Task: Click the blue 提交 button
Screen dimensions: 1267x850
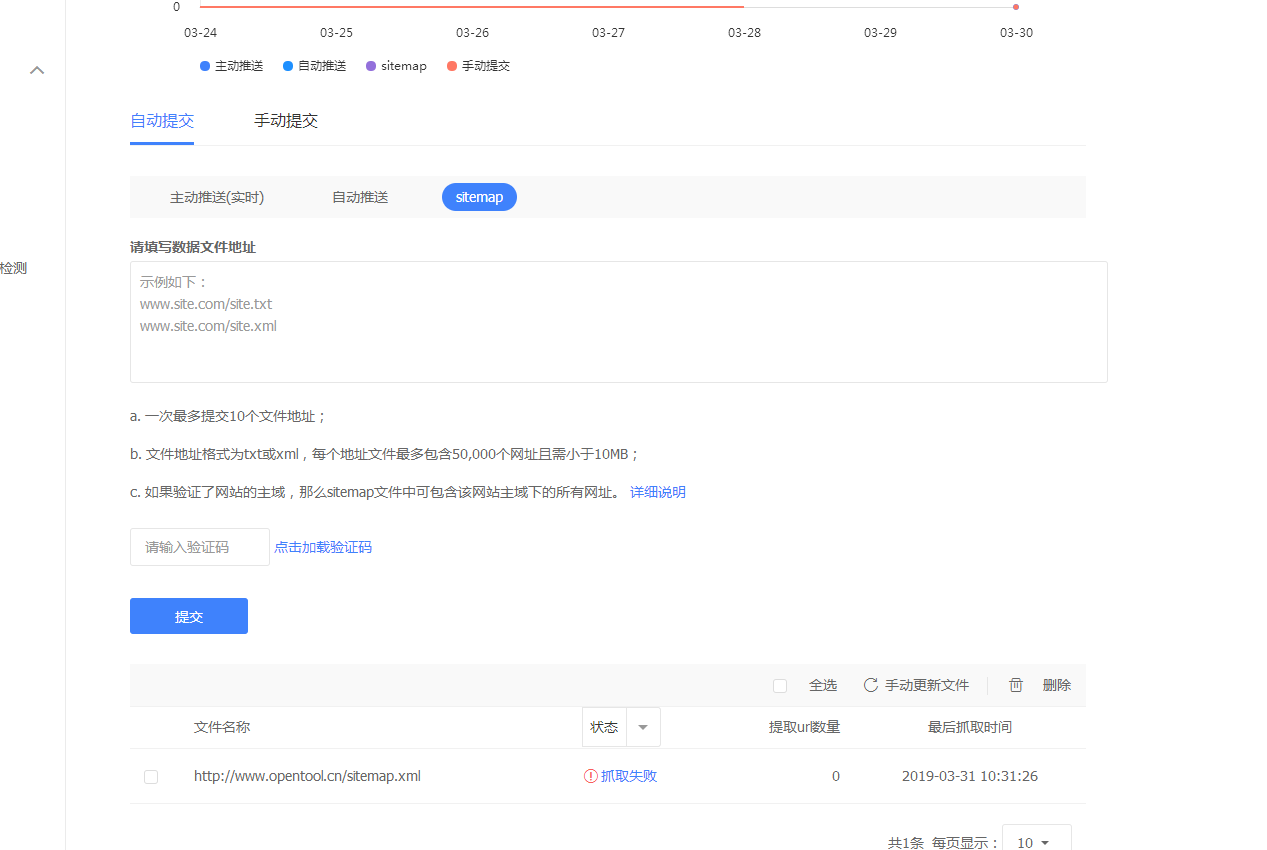Action: 189,616
